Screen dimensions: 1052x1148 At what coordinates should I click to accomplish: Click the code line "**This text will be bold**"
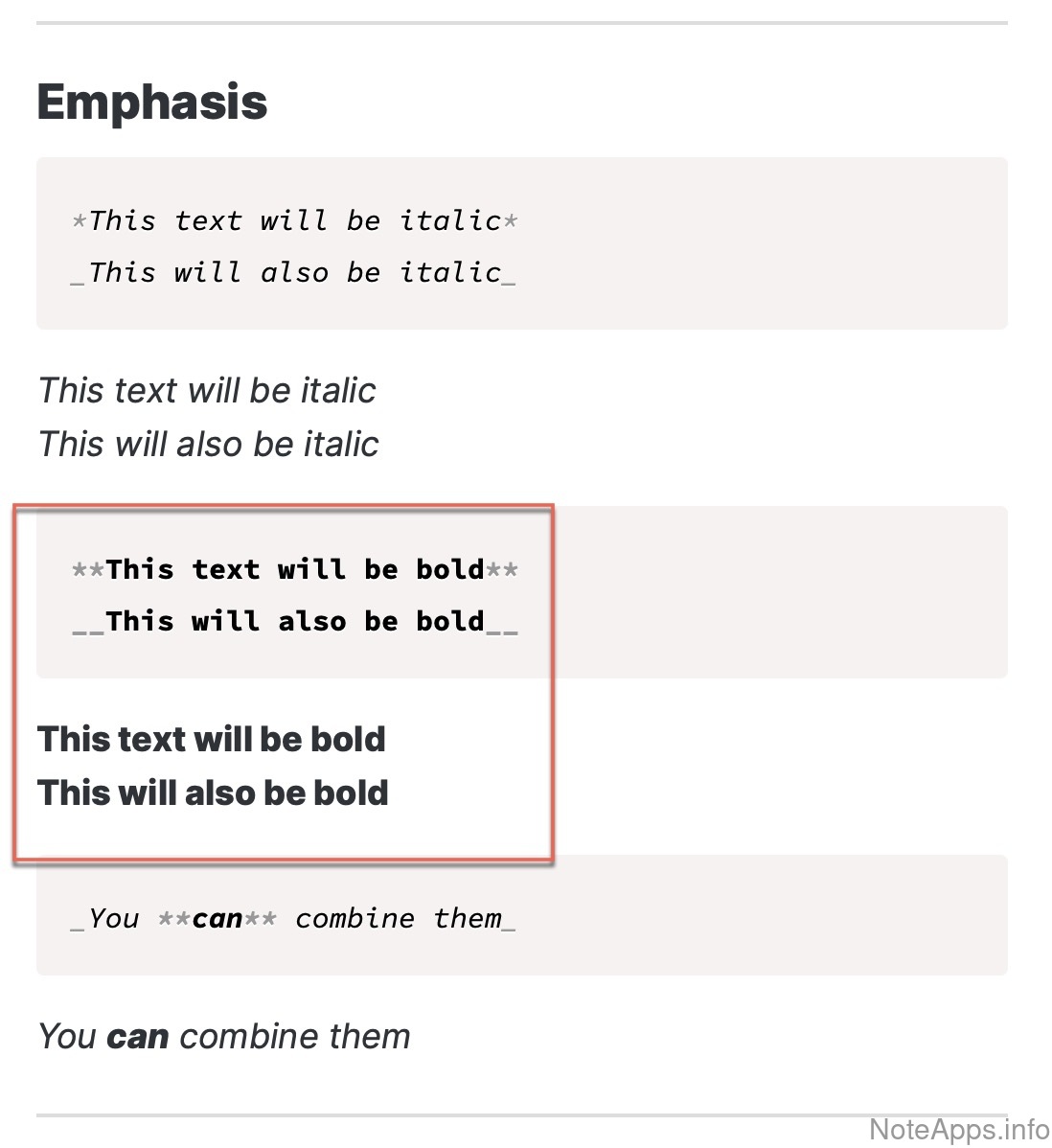point(295,570)
